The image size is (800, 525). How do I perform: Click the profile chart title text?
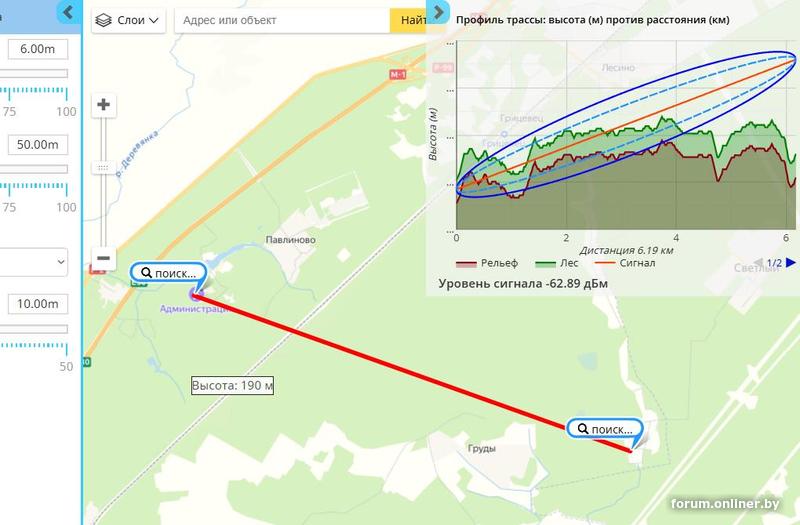pyautogui.click(x=593, y=20)
